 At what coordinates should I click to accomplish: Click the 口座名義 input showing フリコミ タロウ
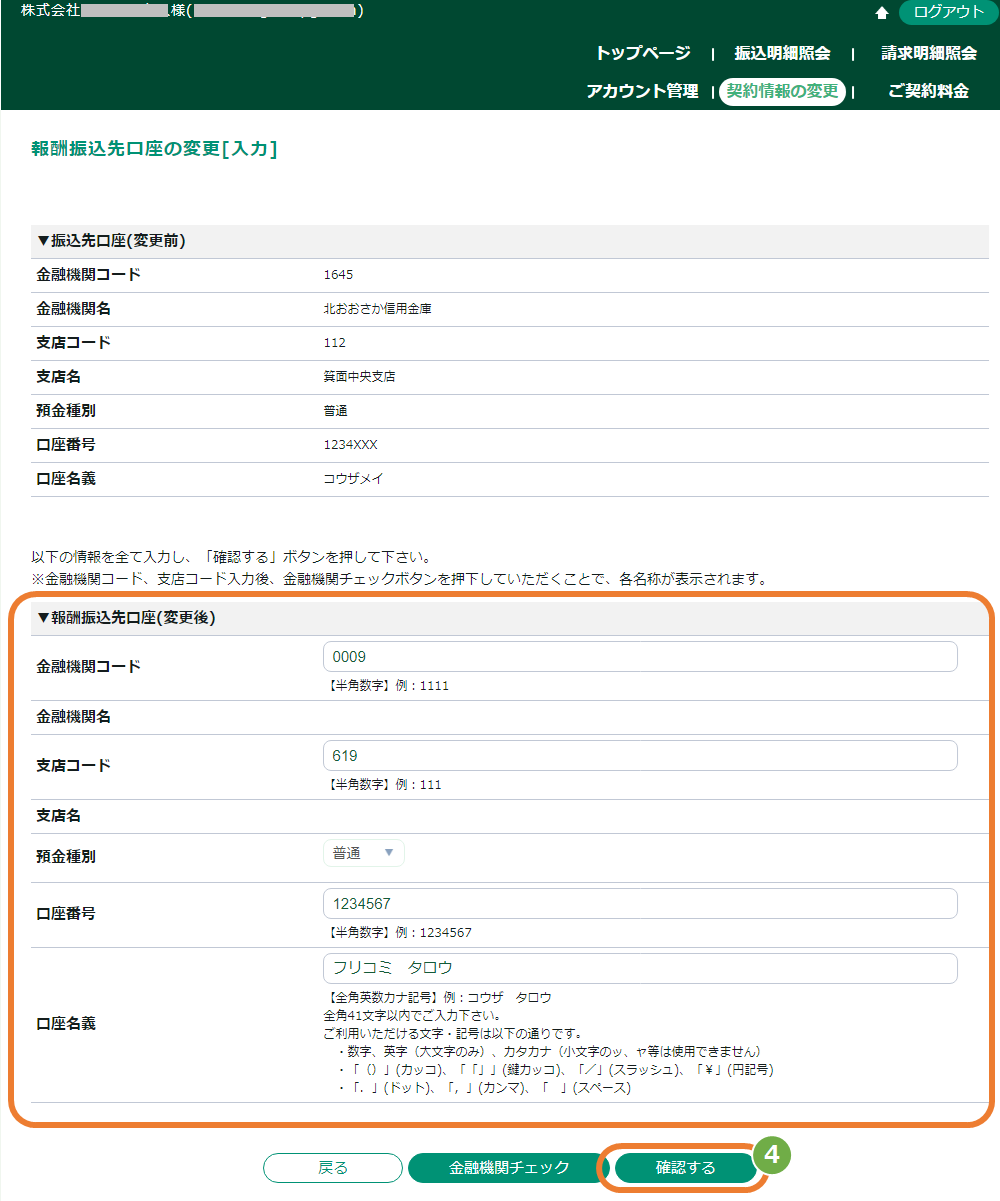point(640,968)
